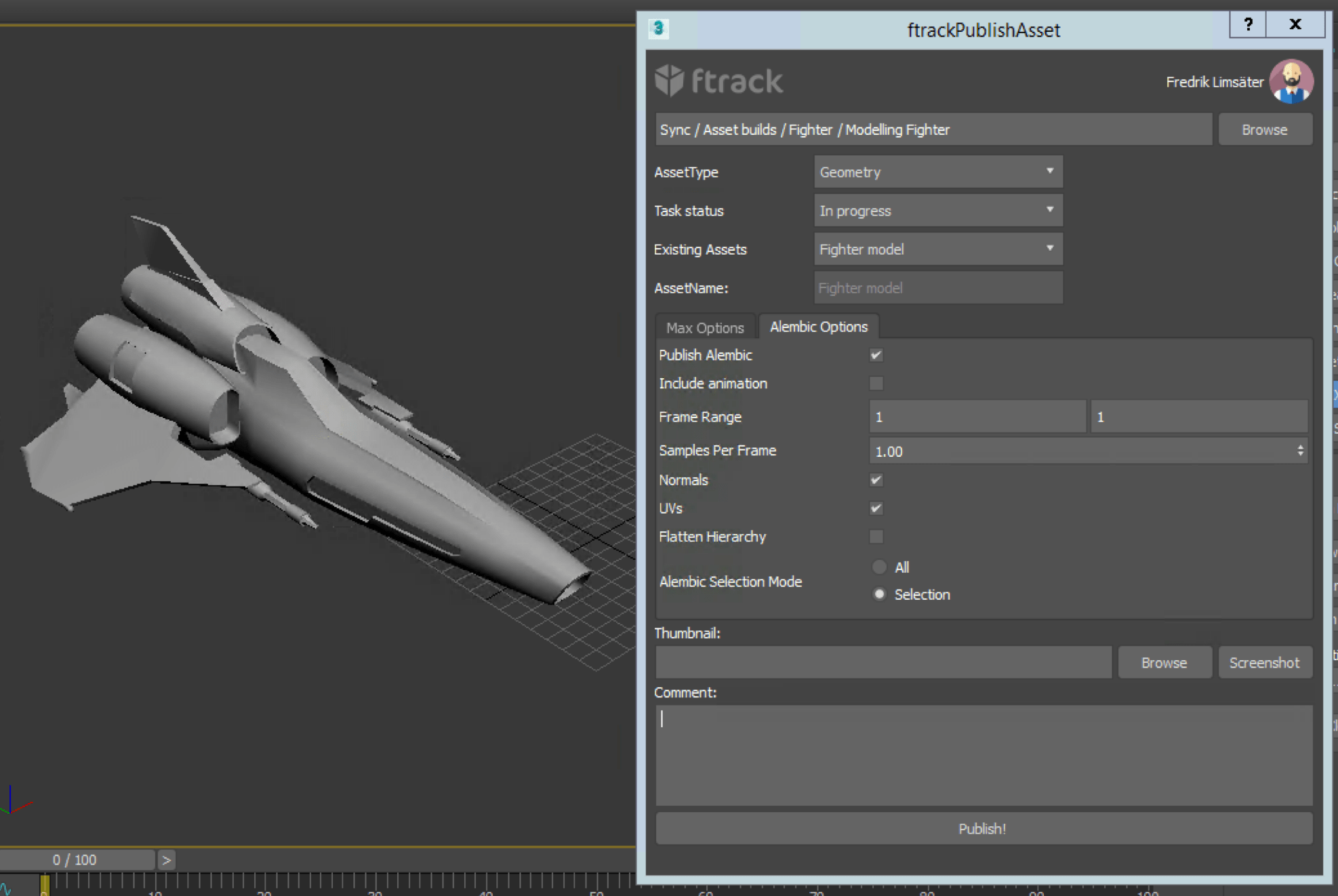This screenshot has height=896, width=1338.
Task: Click the timeline next arrow button
Action: click(x=166, y=860)
